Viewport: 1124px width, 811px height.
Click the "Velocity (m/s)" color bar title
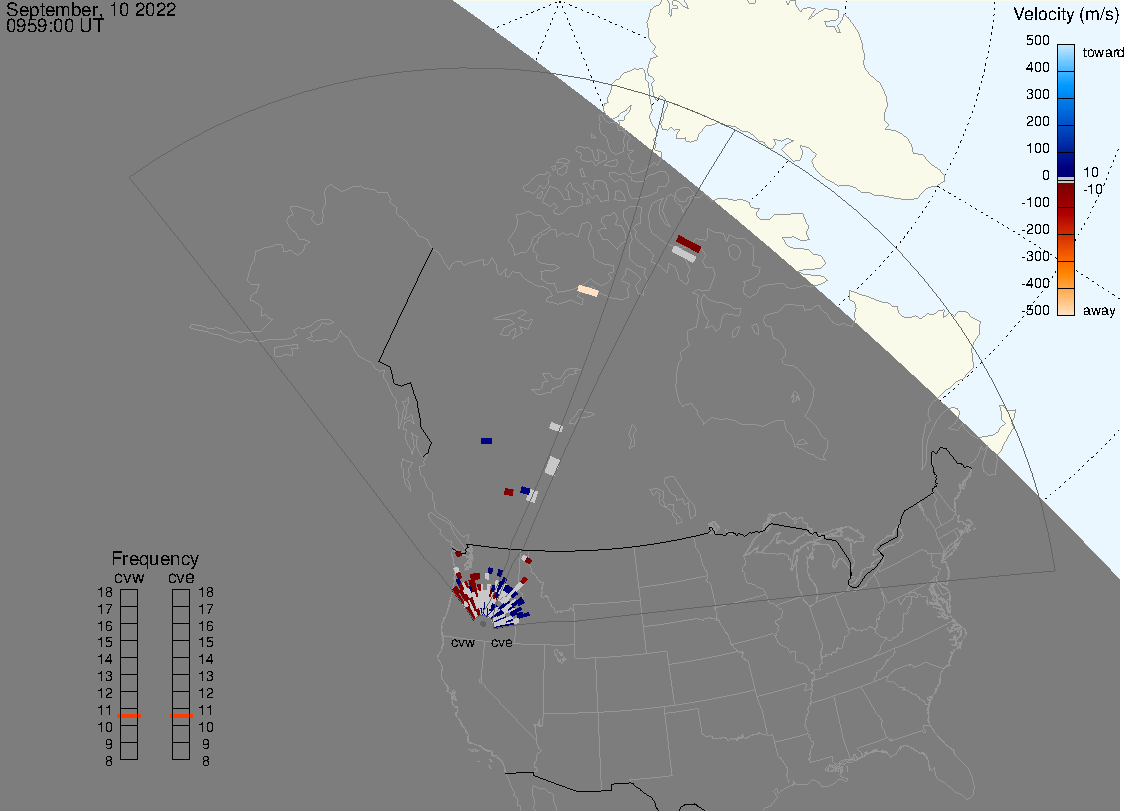[x=1066, y=14]
